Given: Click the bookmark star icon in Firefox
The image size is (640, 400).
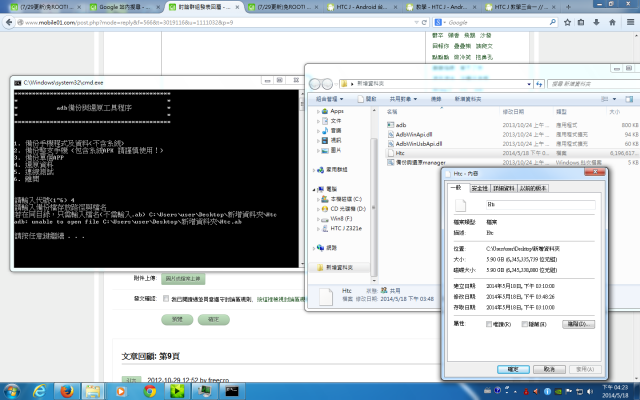Looking at the screenshot, I should tap(567, 22).
